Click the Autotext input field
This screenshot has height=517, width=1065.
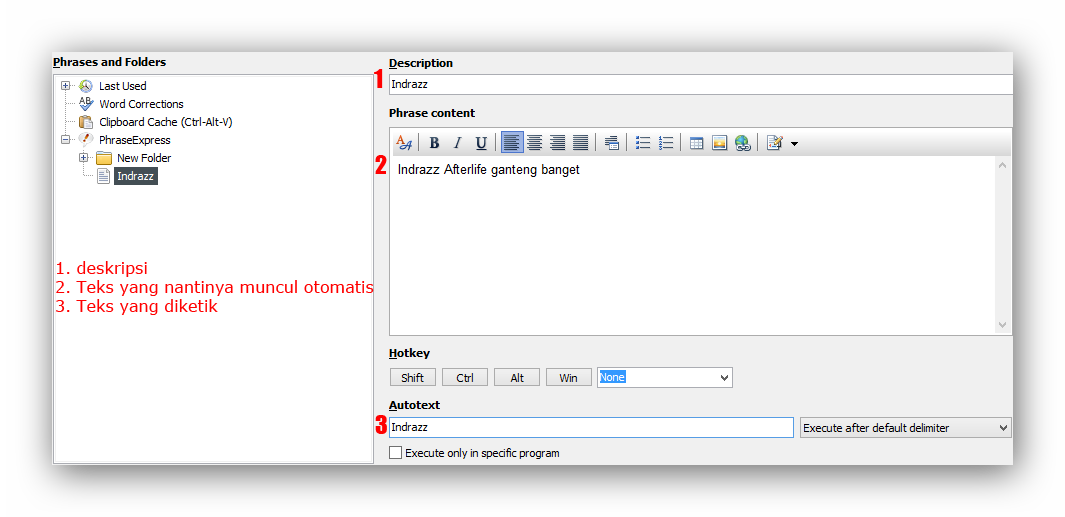click(x=591, y=427)
